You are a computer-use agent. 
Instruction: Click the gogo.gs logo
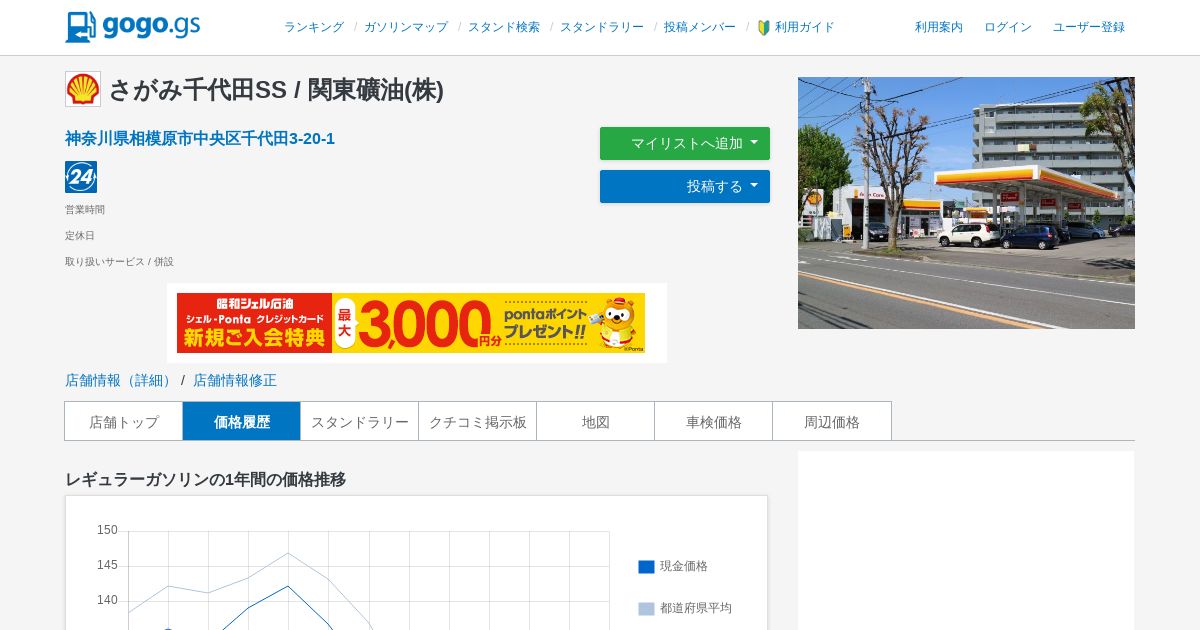(x=133, y=27)
